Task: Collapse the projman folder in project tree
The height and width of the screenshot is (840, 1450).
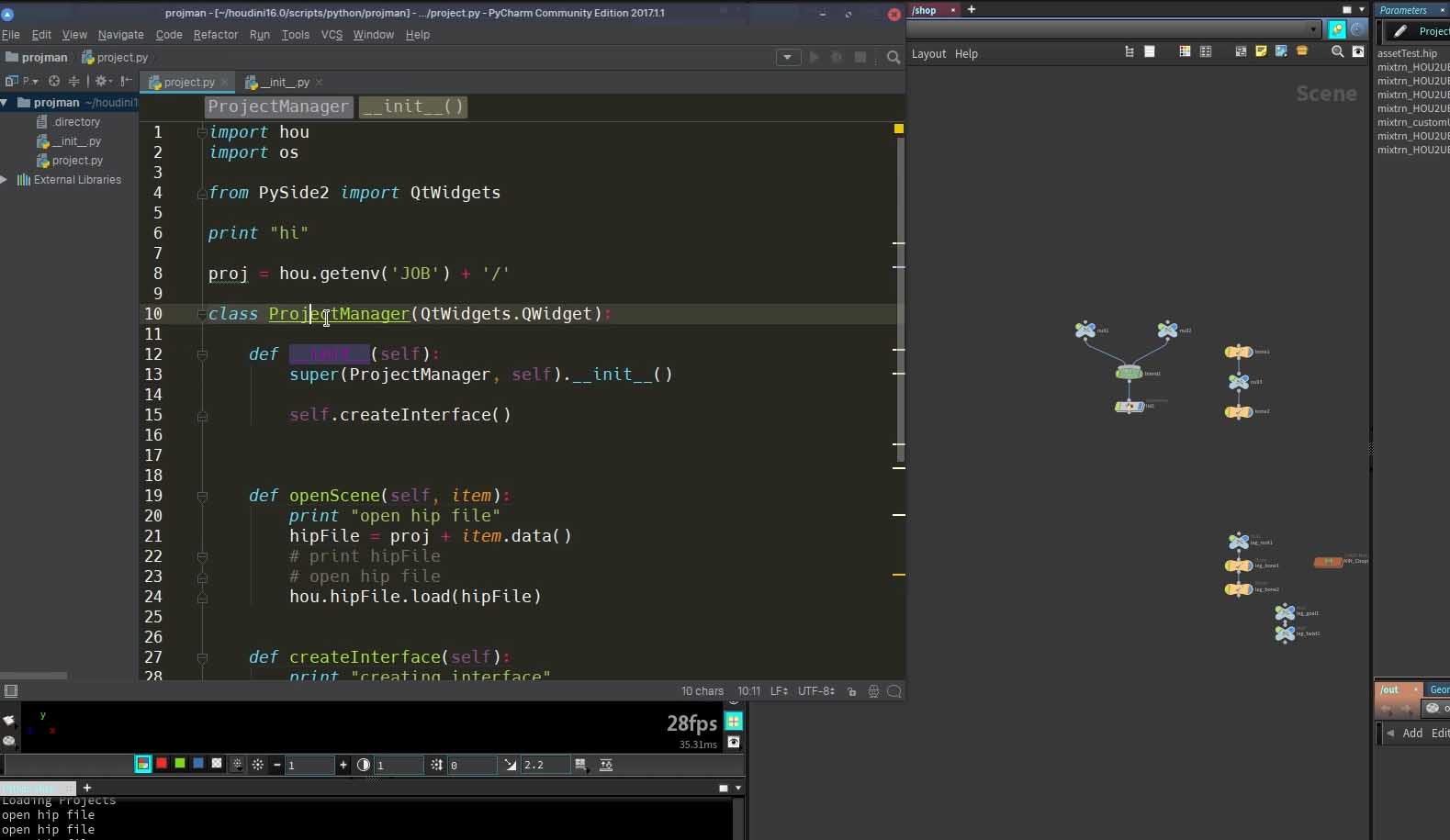Action: pos(6,103)
